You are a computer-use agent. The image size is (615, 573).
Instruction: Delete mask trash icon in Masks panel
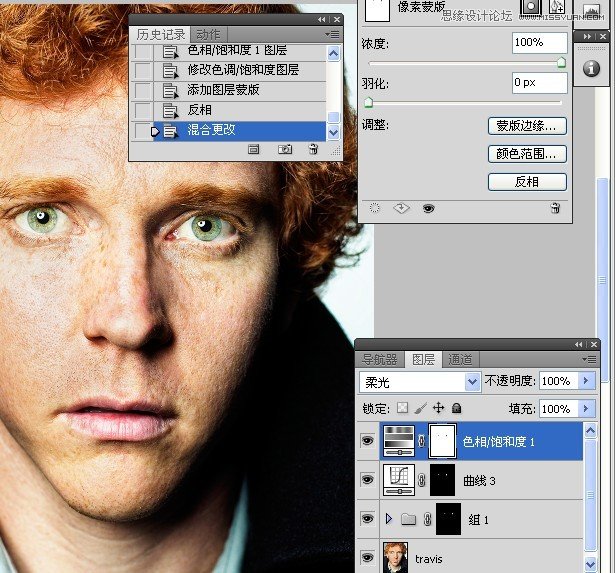[x=555, y=208]
